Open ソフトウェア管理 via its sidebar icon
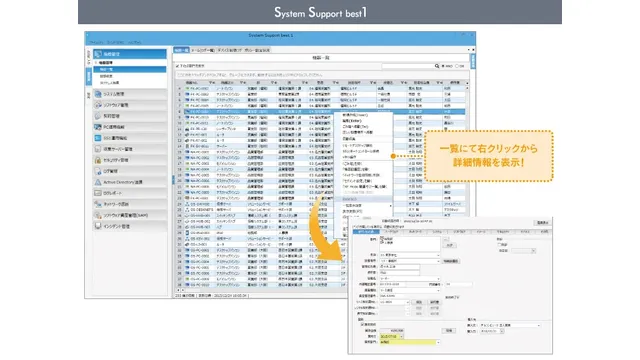 click(x=98, y=105)
